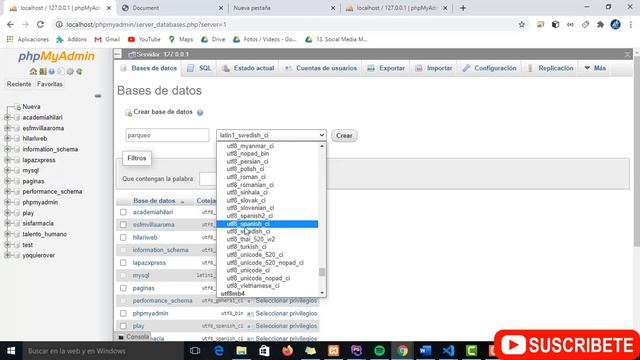Open the Más menu dropdown
This screenshot has width=640, height=360.
[x=595, y=68]
